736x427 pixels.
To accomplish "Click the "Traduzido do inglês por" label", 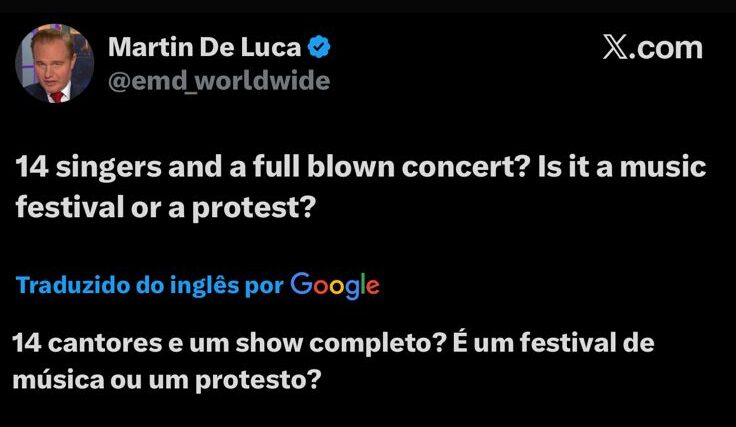I will [150, 286].
